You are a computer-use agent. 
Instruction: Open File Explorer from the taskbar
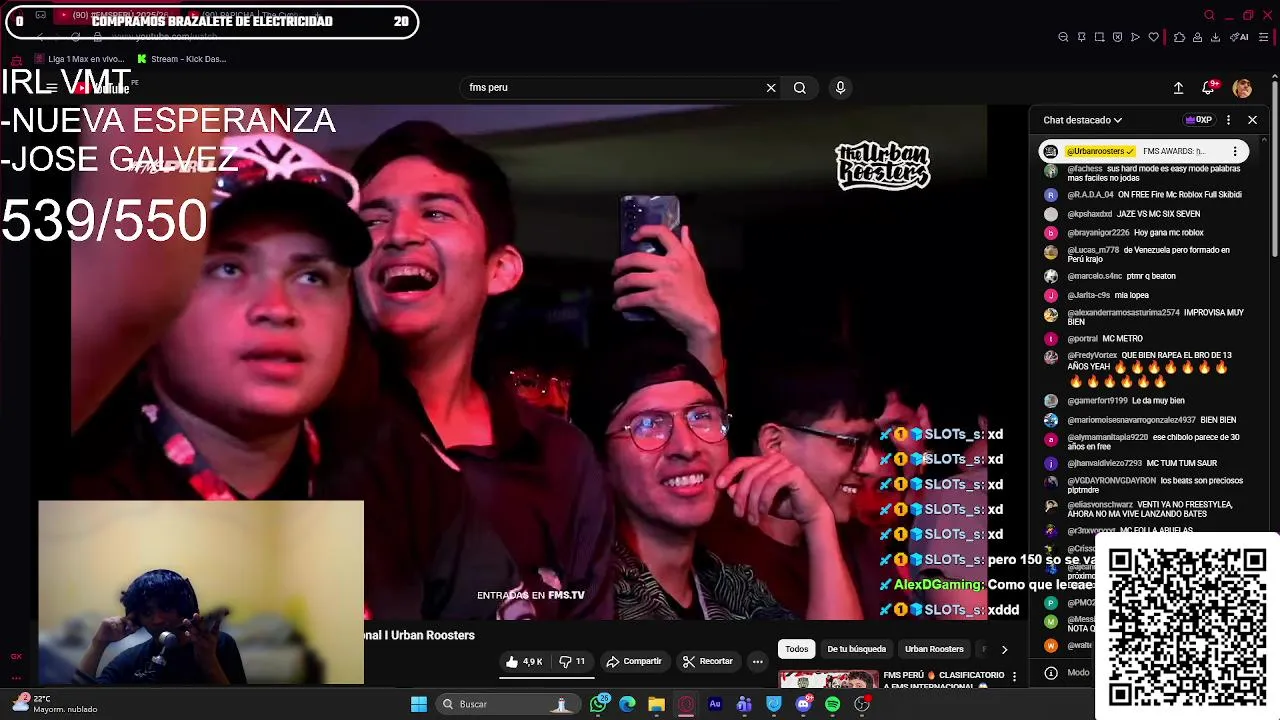point(656,704)
